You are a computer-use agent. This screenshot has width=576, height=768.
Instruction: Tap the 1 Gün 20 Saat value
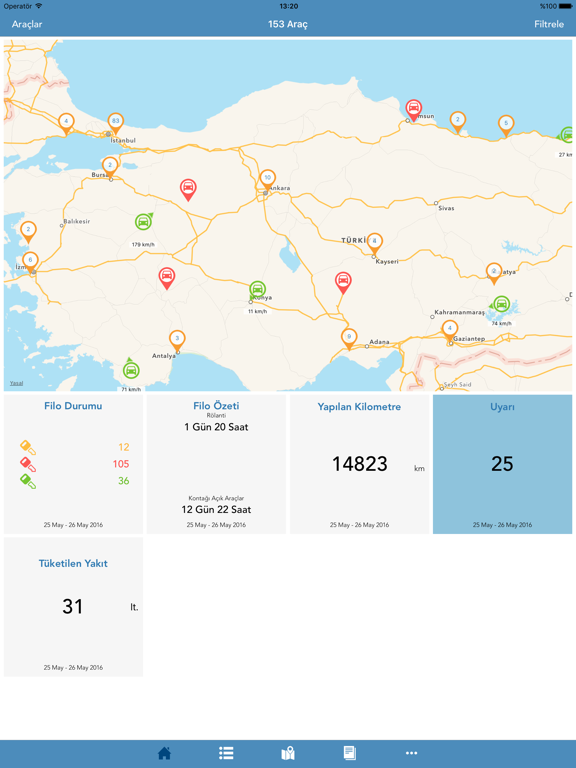tap(216, 427)
